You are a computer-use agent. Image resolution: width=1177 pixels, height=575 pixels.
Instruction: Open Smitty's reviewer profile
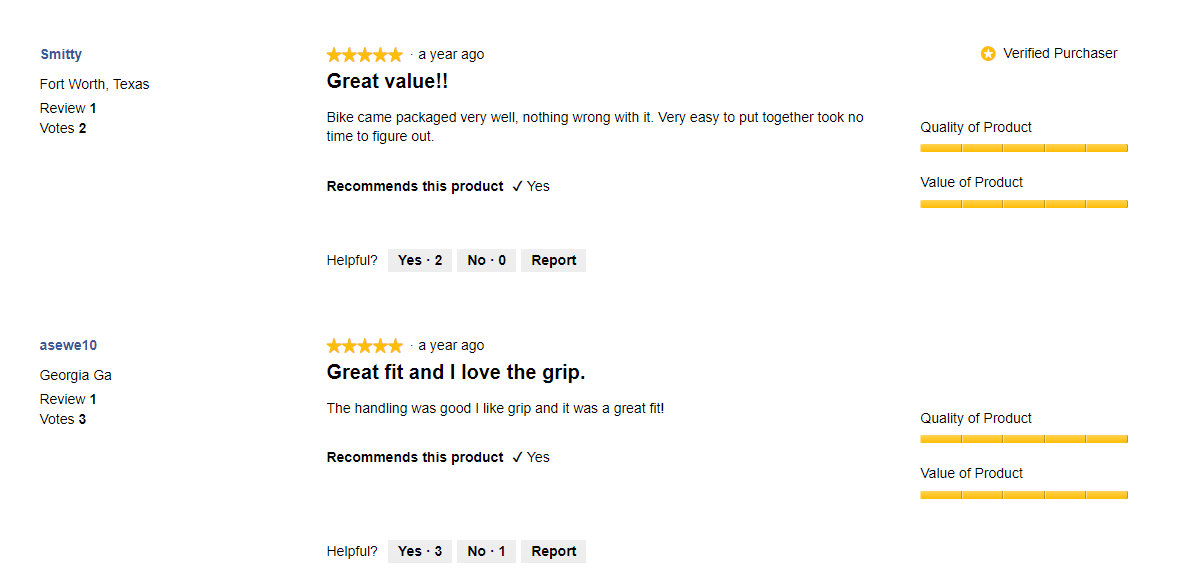coord(61,54)
